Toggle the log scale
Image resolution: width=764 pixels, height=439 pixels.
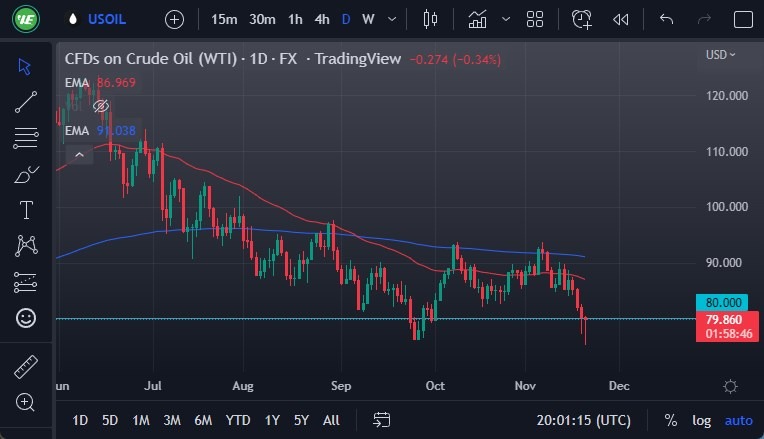[x=701, y=420]
